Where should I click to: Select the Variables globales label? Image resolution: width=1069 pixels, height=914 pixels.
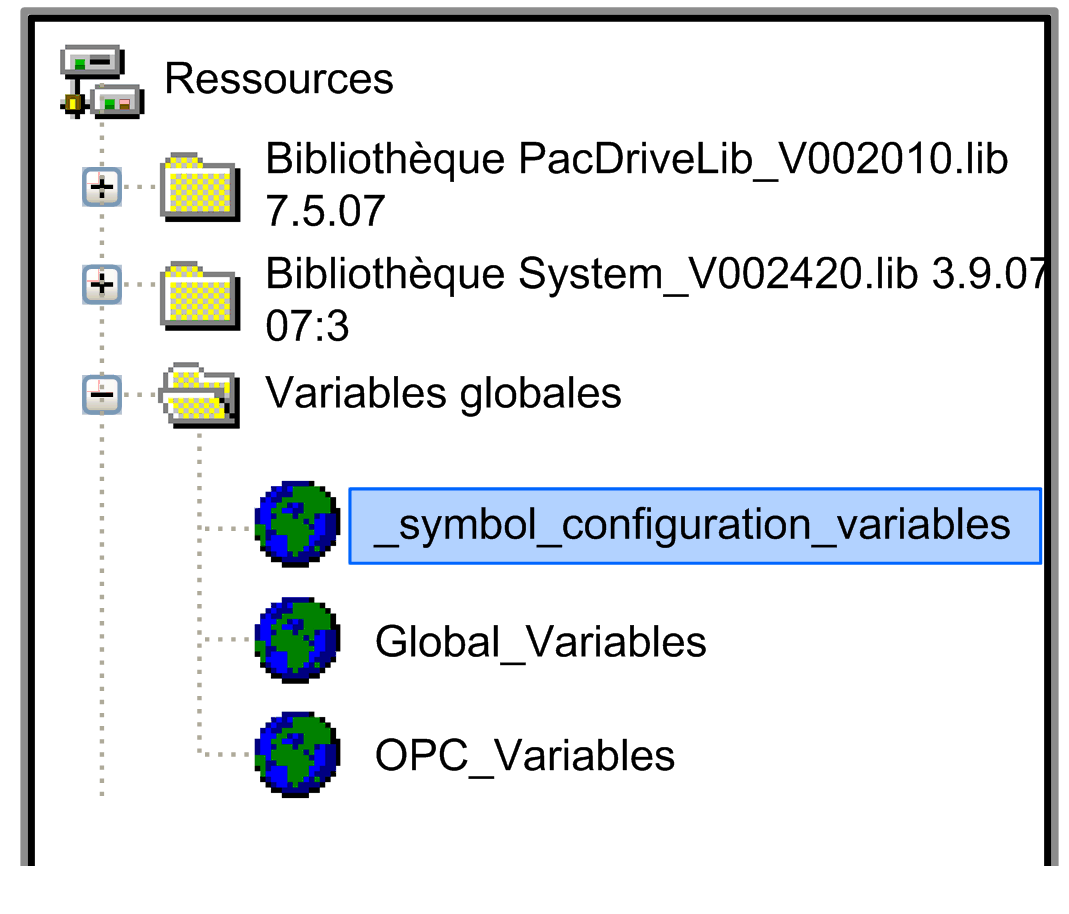coord(443,393)
